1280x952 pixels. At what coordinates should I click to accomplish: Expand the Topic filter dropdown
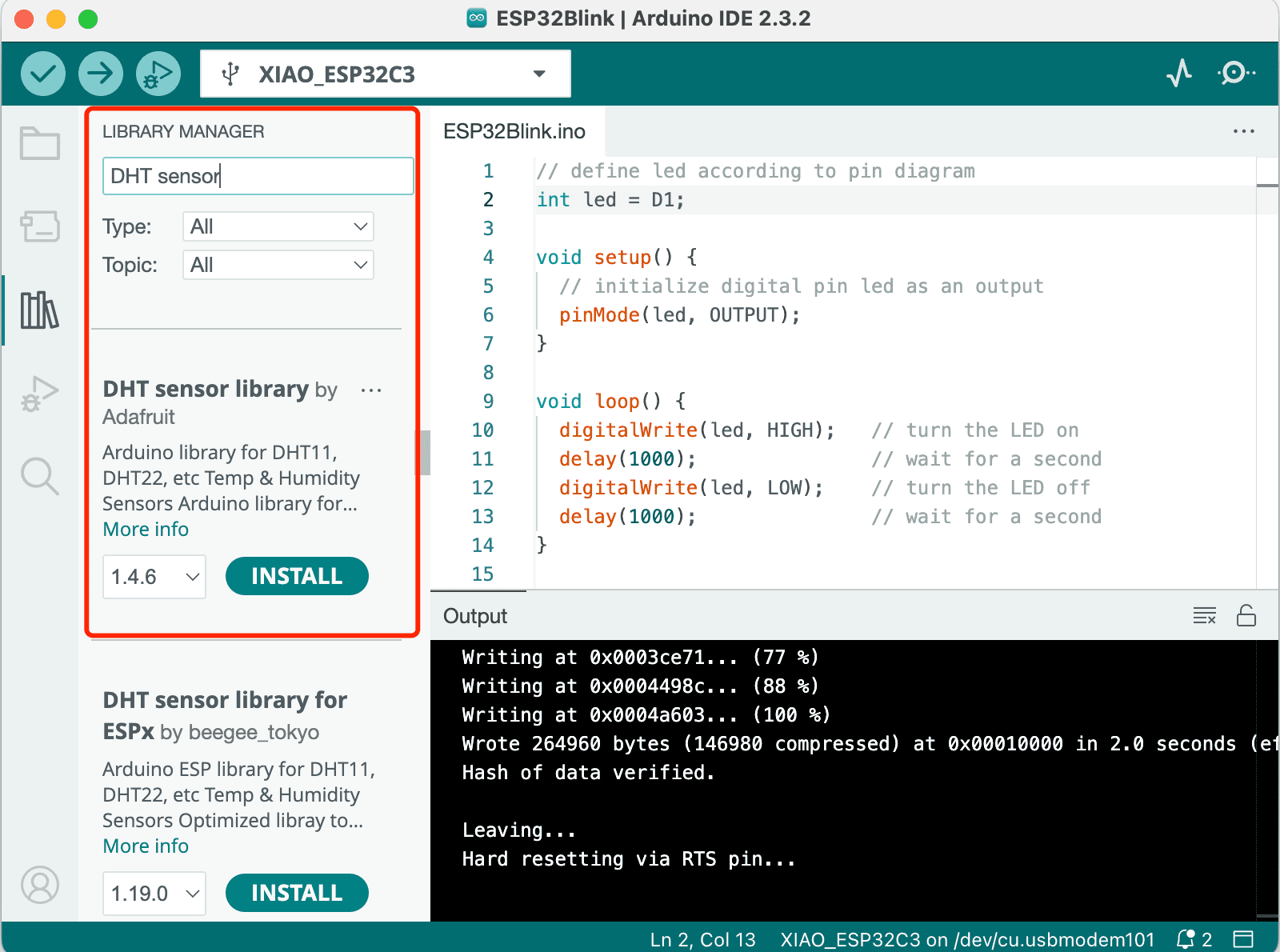click(278, 265)
